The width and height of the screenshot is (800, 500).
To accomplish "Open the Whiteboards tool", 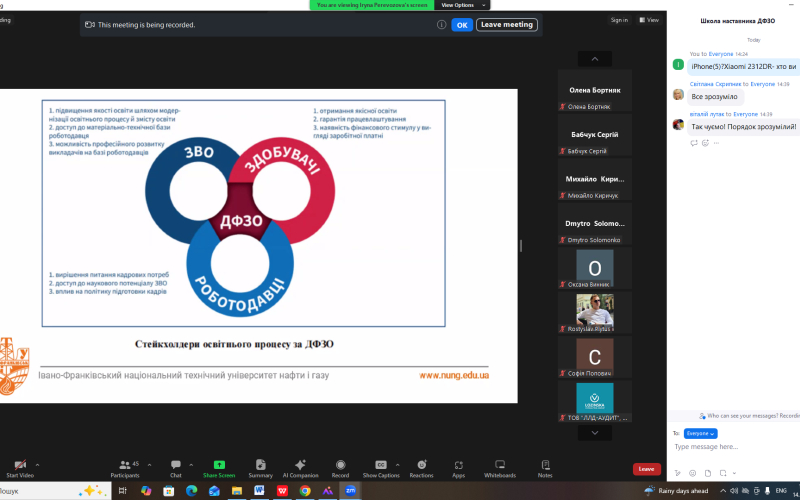I will 500,468.
